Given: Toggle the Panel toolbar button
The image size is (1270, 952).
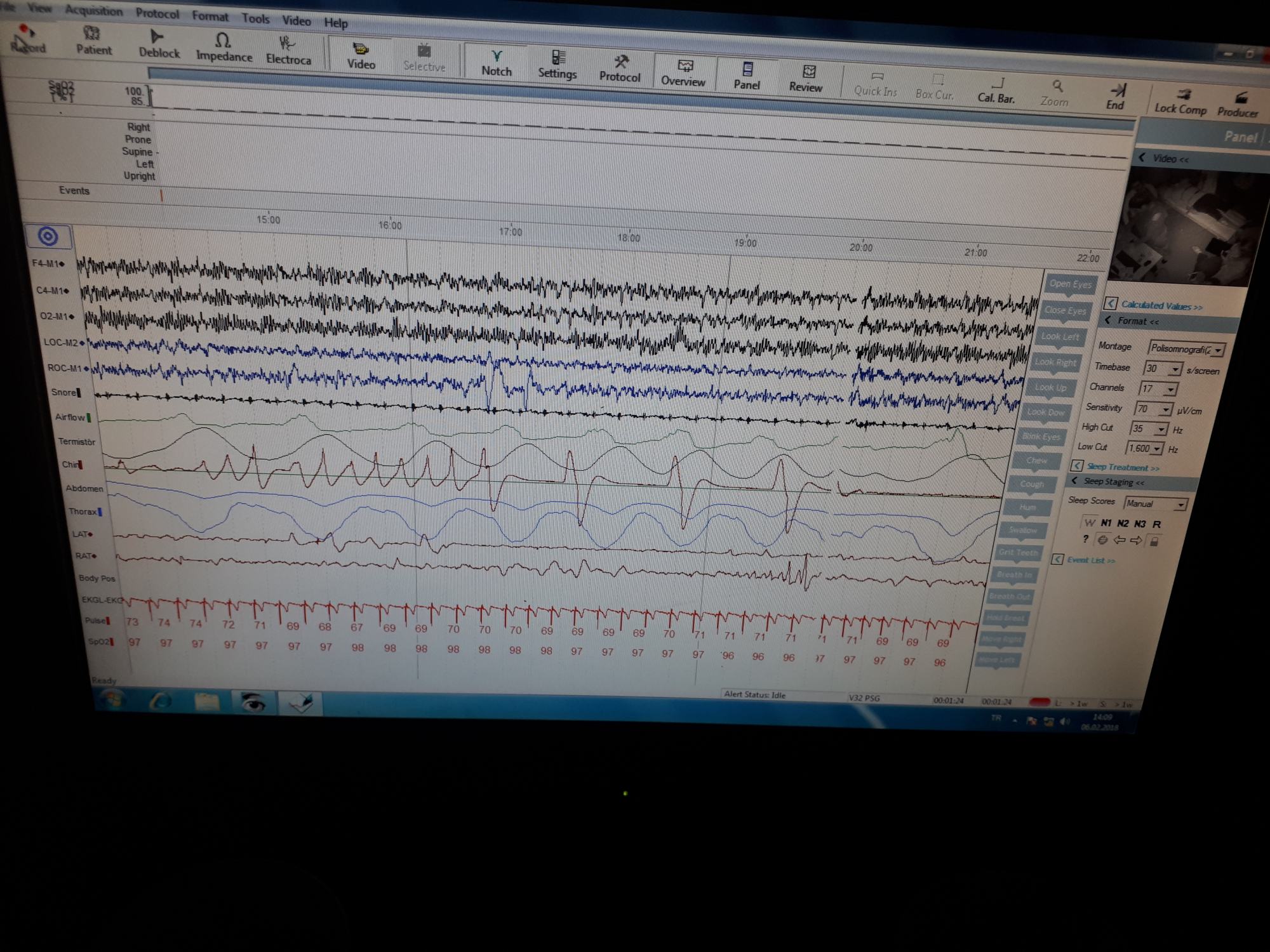Looking at the screenshot, I should (747, 77).
